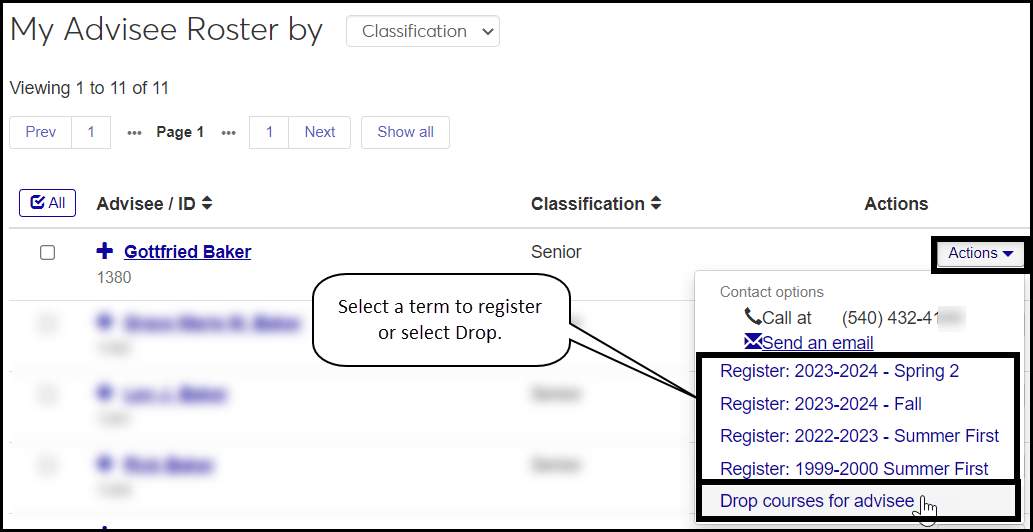Go to Next page

(320, 132)
